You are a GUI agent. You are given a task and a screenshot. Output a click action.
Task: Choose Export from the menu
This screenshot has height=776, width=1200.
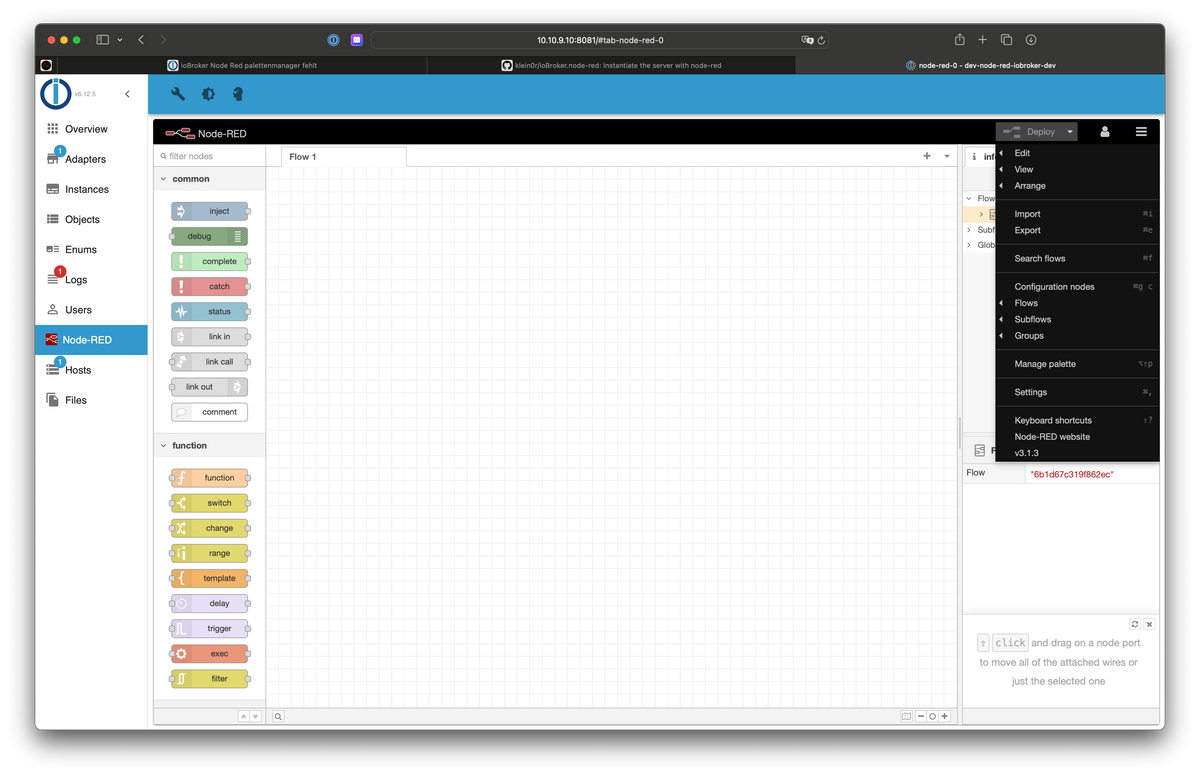(1078, 230)
